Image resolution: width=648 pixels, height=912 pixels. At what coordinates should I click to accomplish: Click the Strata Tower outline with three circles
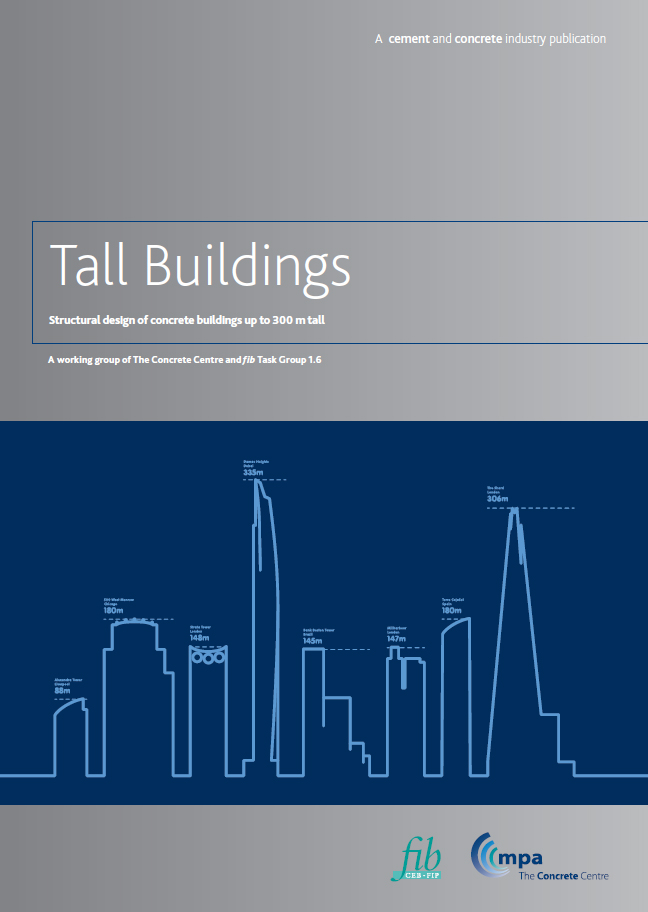208,700
